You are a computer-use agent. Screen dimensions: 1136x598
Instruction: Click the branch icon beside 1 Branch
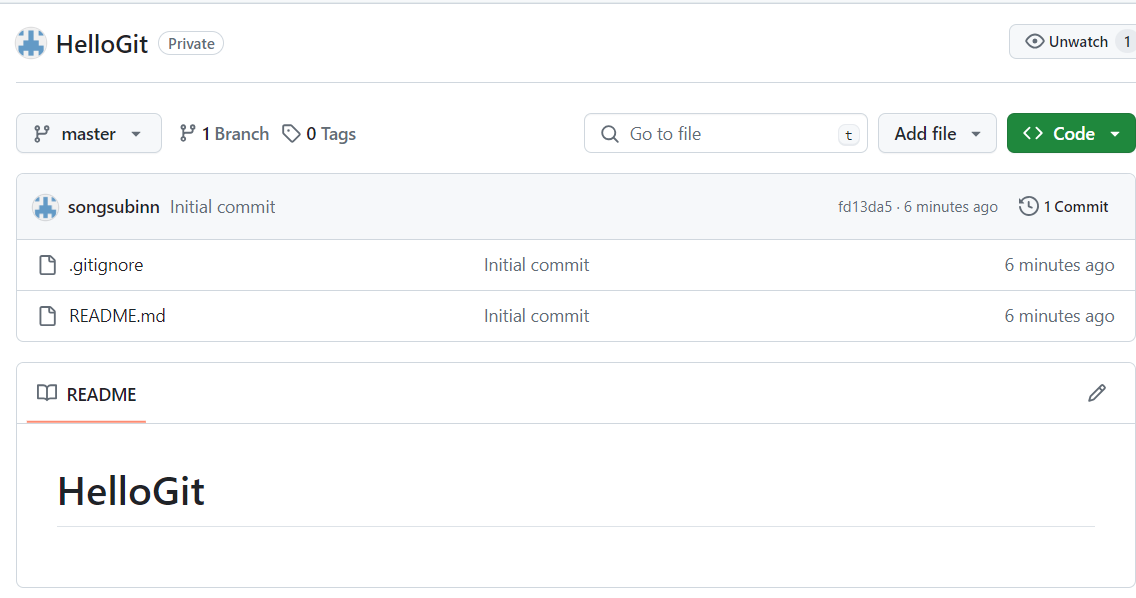(187, 134)
